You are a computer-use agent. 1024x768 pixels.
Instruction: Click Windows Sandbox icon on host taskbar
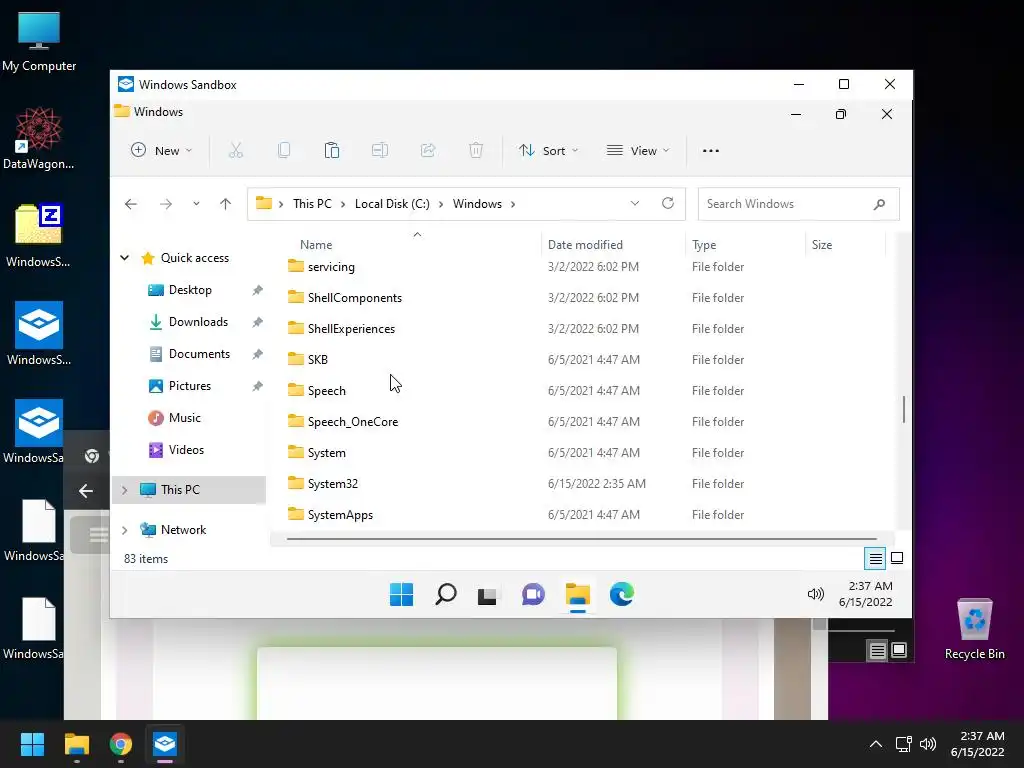165,744
